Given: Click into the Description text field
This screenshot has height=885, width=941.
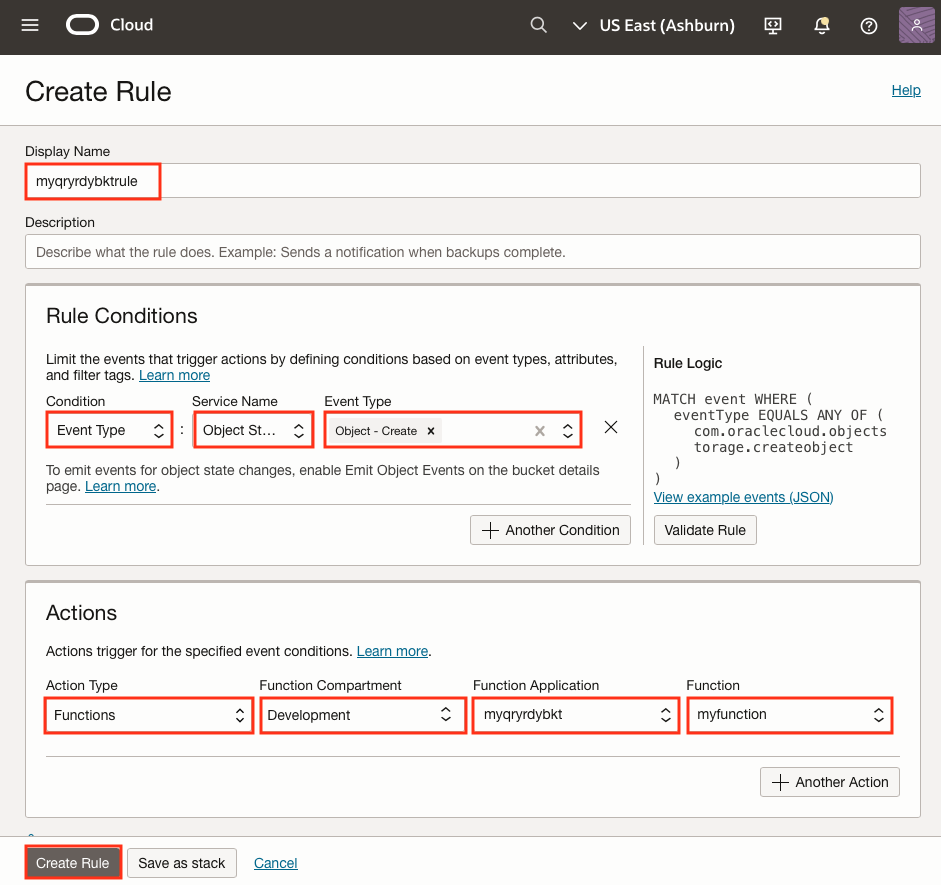Looking at the screenshot, I should pyautogui.click(x=472, y=252).
